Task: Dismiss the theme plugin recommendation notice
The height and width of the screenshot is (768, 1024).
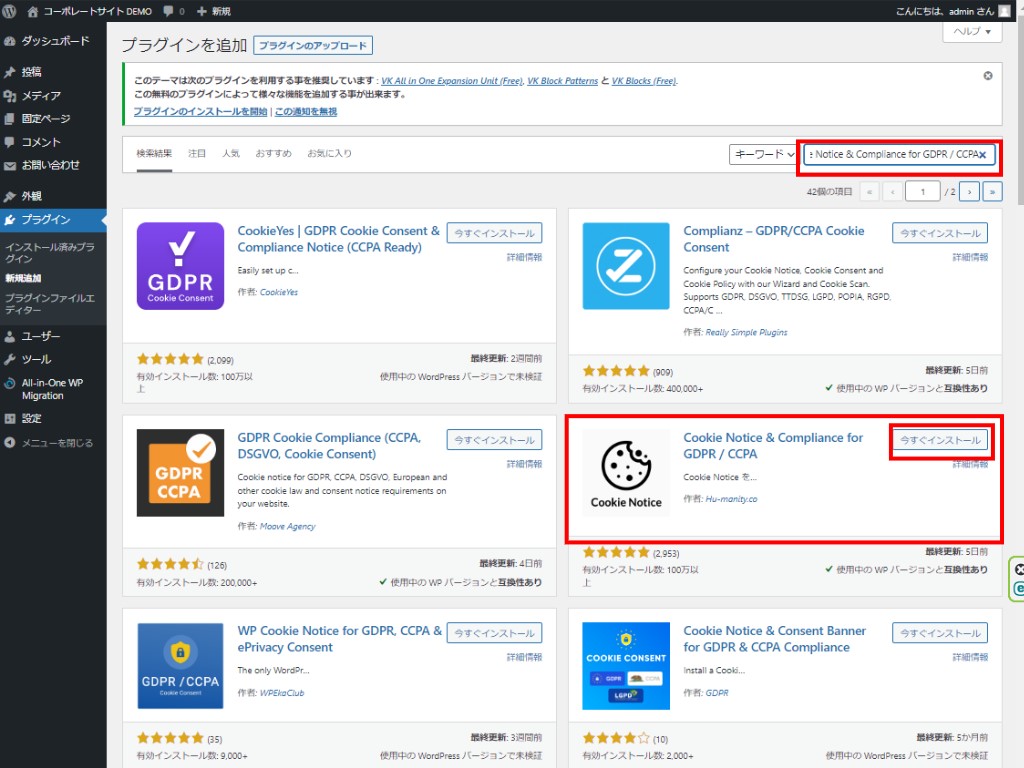Action: coord(988,76)
